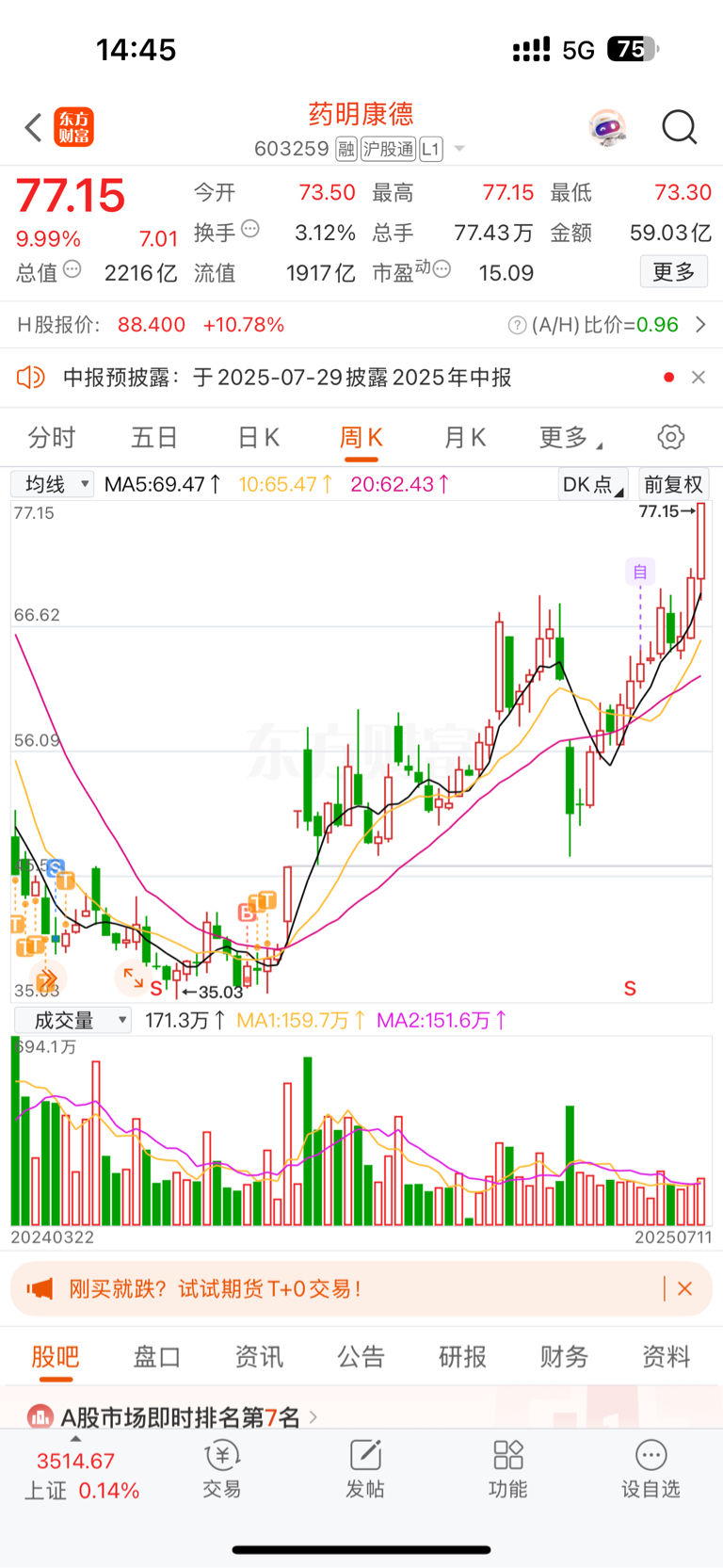The height and width of the screenshot is (1568, 723).
Task: Dismiss the 中报预披露 notice
Action: [x=698, y=378]
